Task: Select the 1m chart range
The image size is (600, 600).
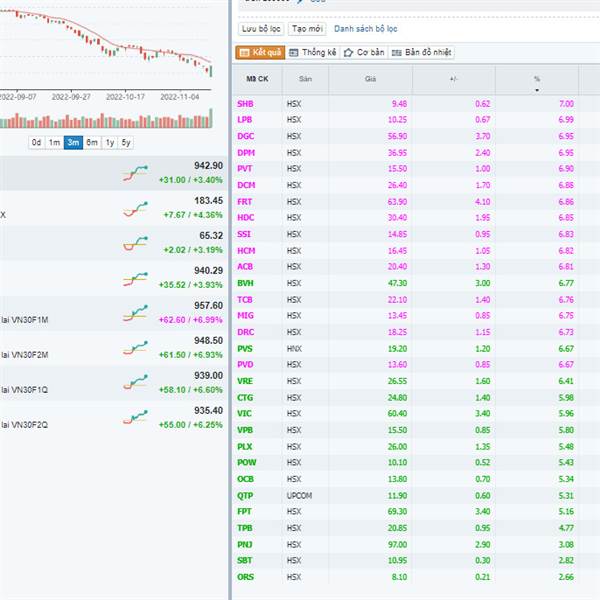Action: pos(54,143)
